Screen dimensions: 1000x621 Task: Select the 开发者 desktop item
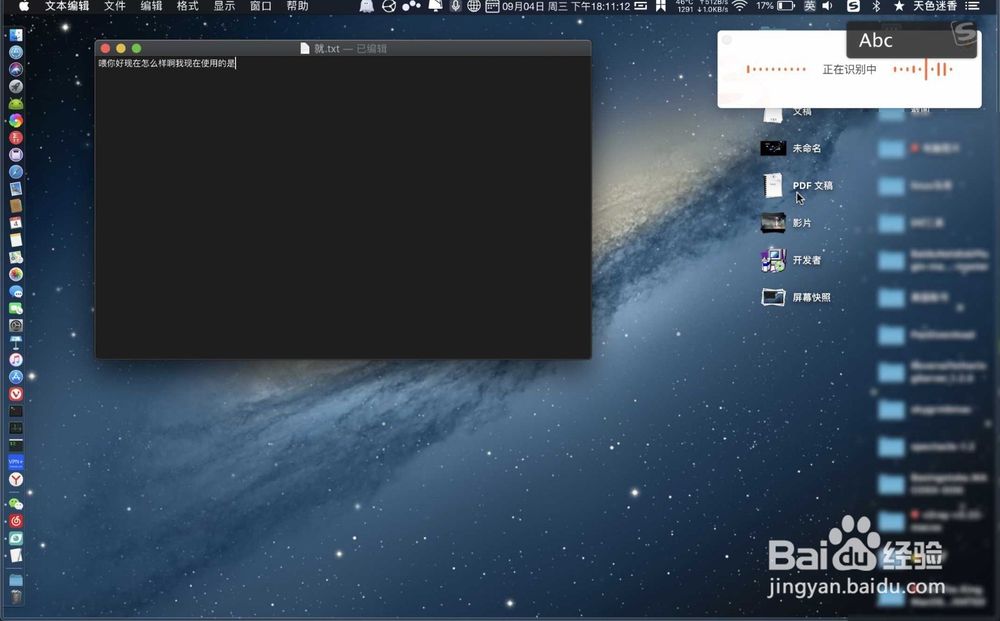[x=791, y=260]
